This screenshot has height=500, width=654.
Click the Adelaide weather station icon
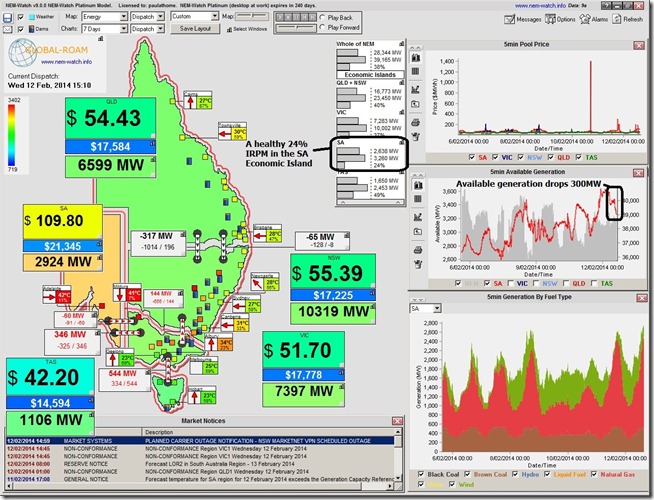pyautogui.click(x=57, y=296)
